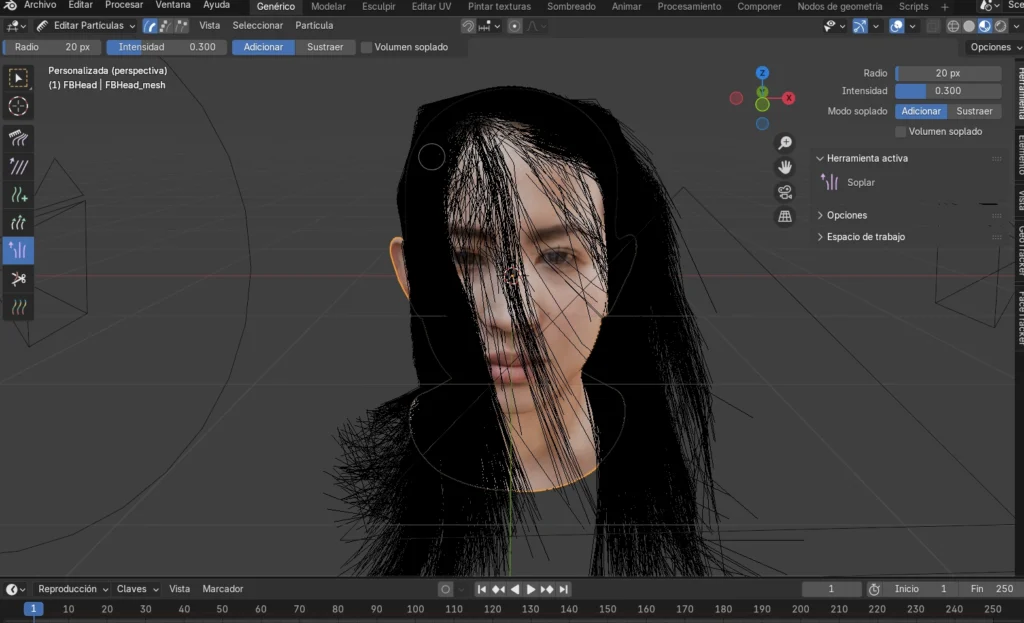Screen dimensions: 1024x623
Task: Click the camera view icon in the viewport
Action: click(x=785, y=192)
